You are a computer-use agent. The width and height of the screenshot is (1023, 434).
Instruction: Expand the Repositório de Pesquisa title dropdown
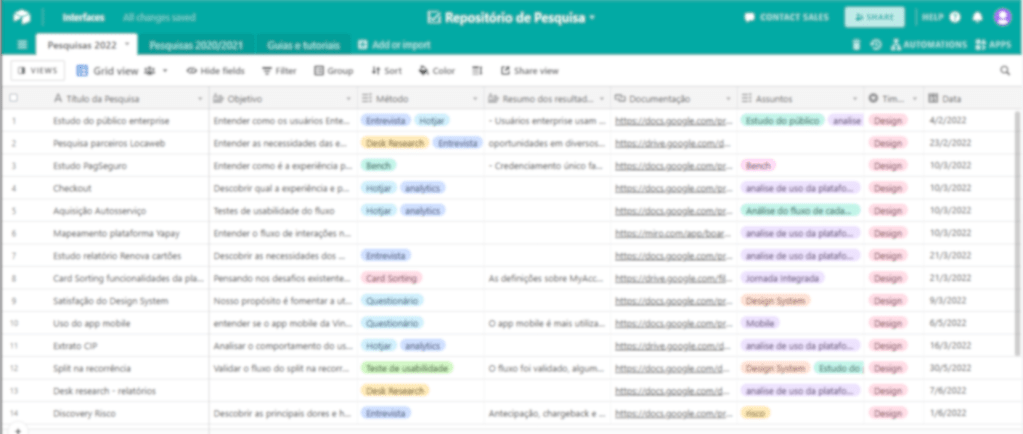click(x=592, y=17)
